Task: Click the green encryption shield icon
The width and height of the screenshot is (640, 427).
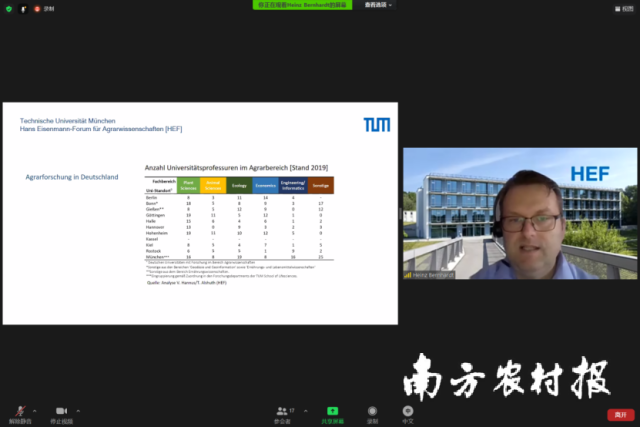Action: 8,8
